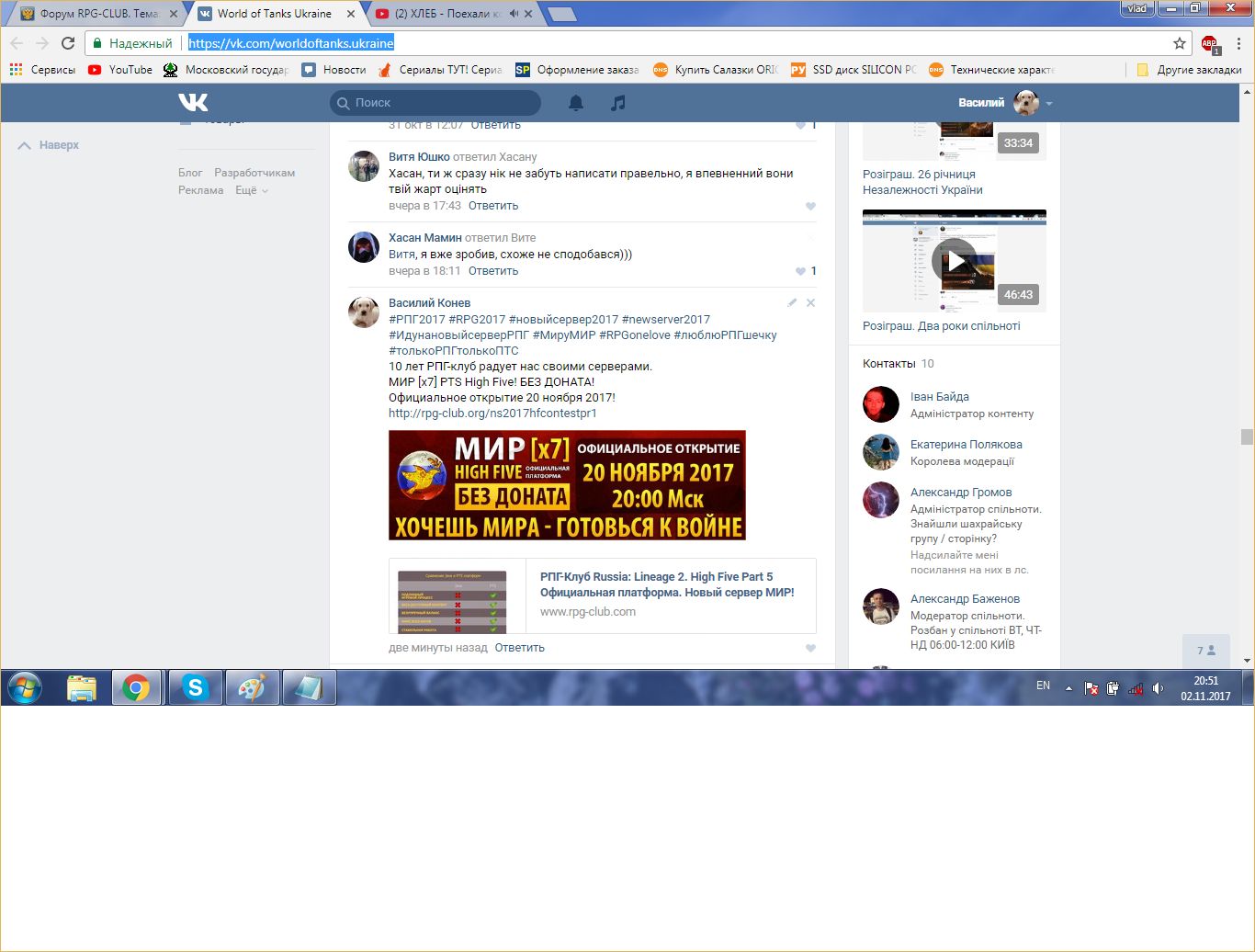The height and width of the screenshot is (952, 1255).
Task: Open the Другие закладки bookmarks folder
Action: point(1189,70)
